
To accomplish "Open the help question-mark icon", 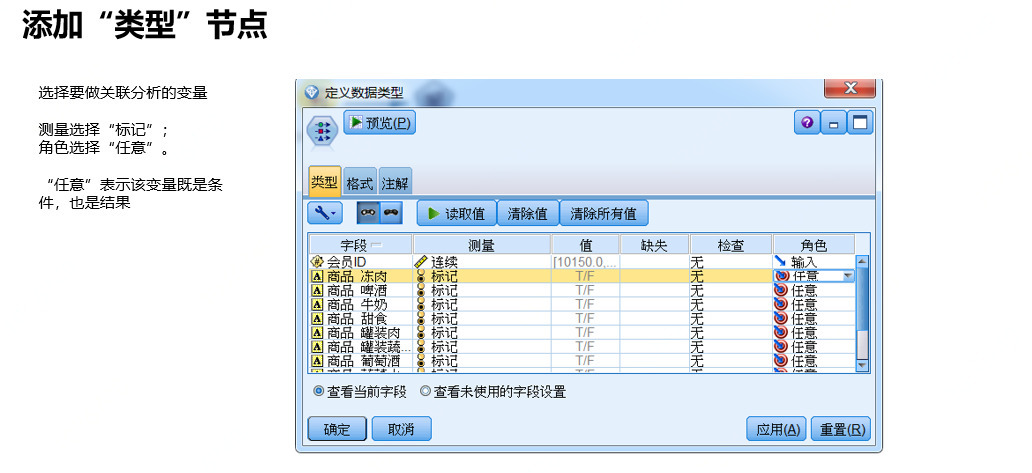I will [807, 122].
